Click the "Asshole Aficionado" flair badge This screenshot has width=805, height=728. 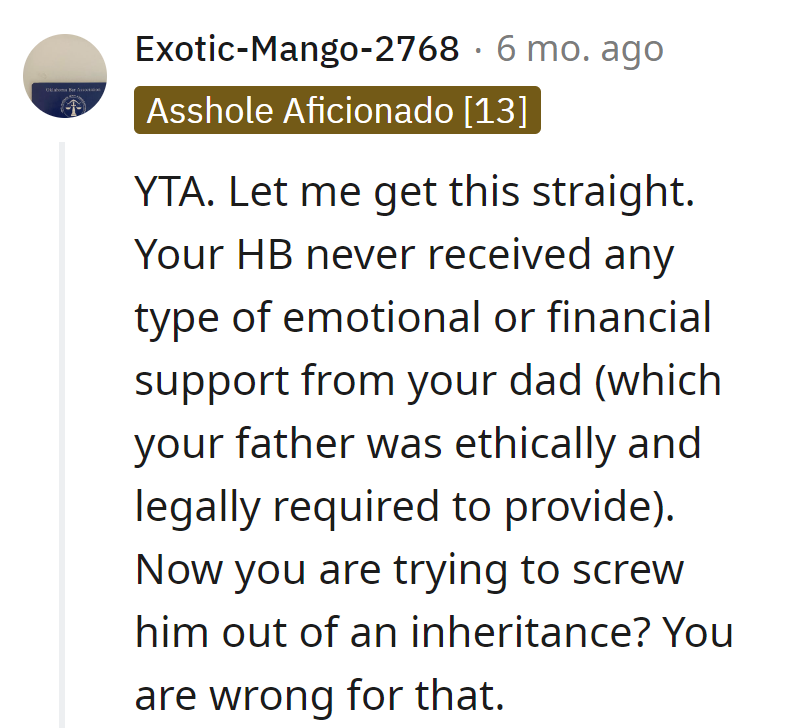300,110
